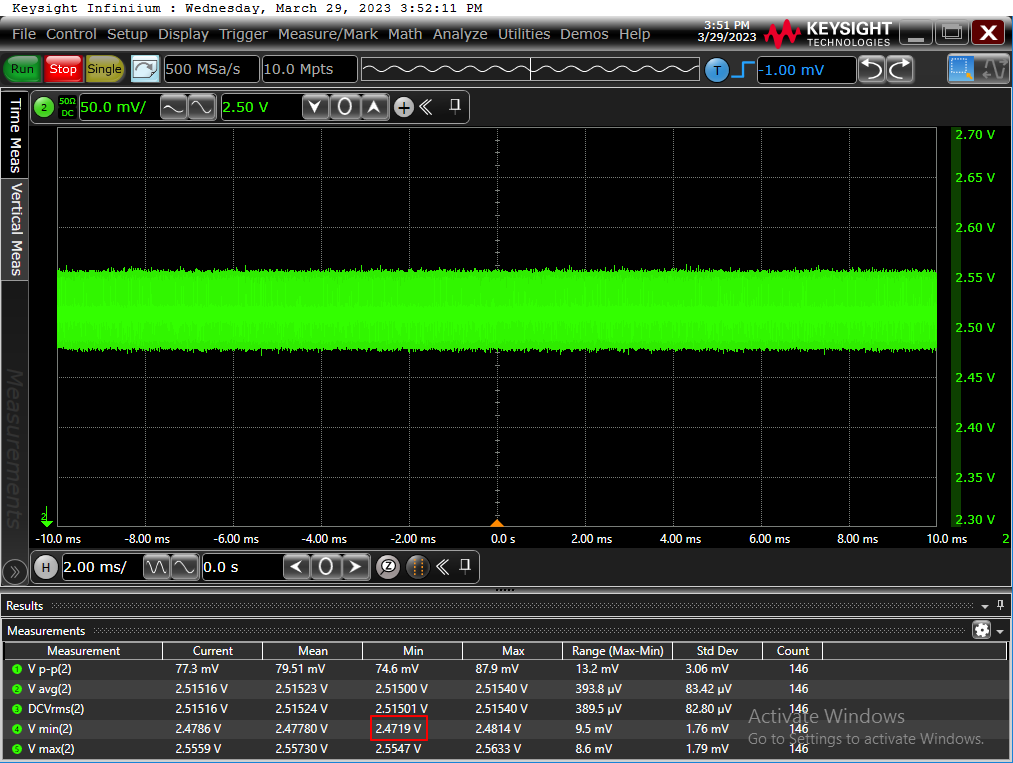Expand the left sidebar chevron button
The height and width of the screenshot is (763, 1013).
14,572
